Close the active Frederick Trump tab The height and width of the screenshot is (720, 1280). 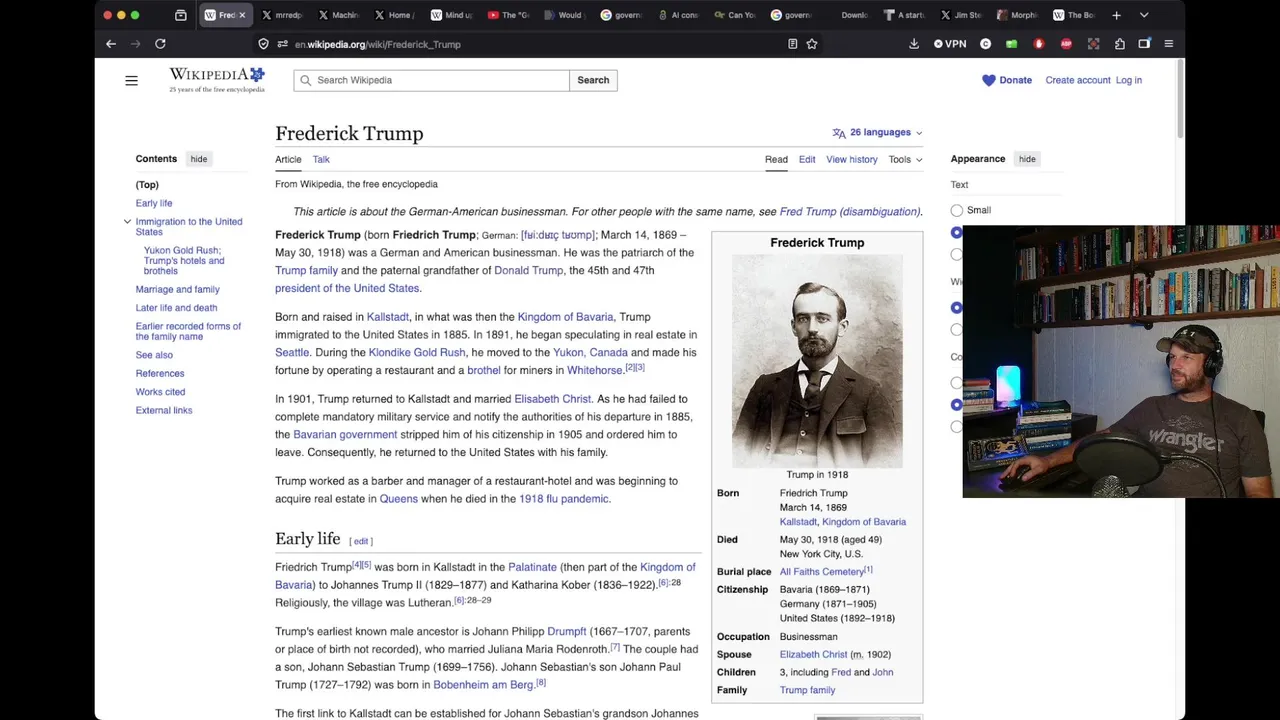[242, 15]
